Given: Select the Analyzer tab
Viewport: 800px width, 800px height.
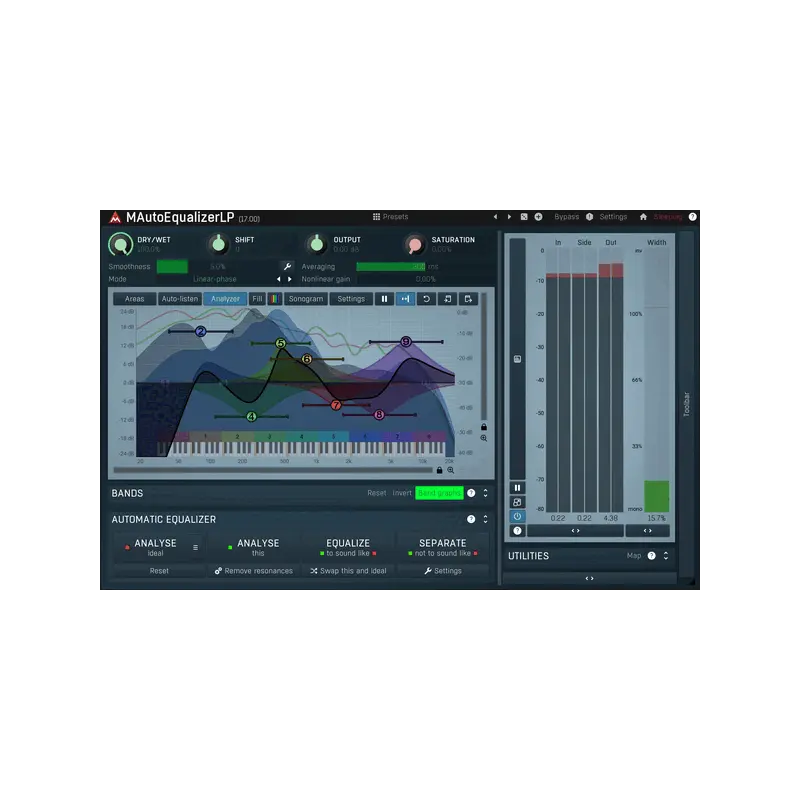Looking at the screenshot, I should pyautogui.click(x=225, y=299).
